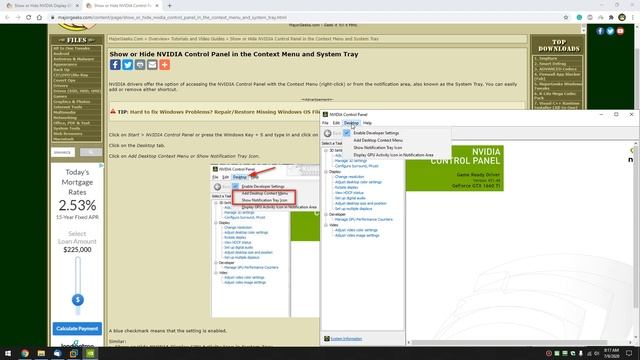
Task: Toggle Add Desktop Context Menu option
Action: (378, 140)
